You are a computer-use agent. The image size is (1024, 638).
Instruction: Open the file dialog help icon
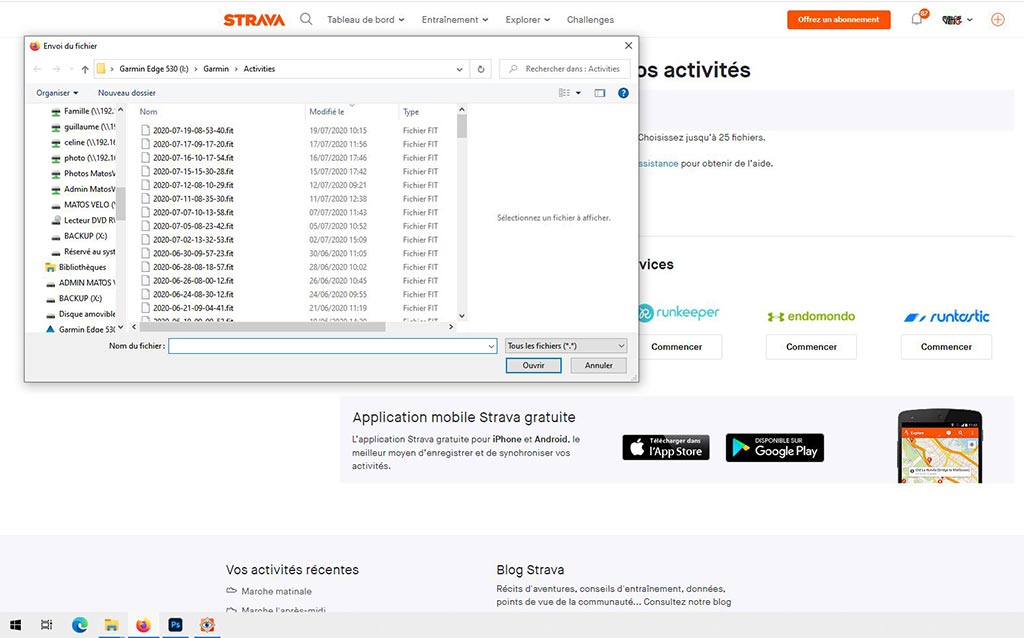point(623,93)
